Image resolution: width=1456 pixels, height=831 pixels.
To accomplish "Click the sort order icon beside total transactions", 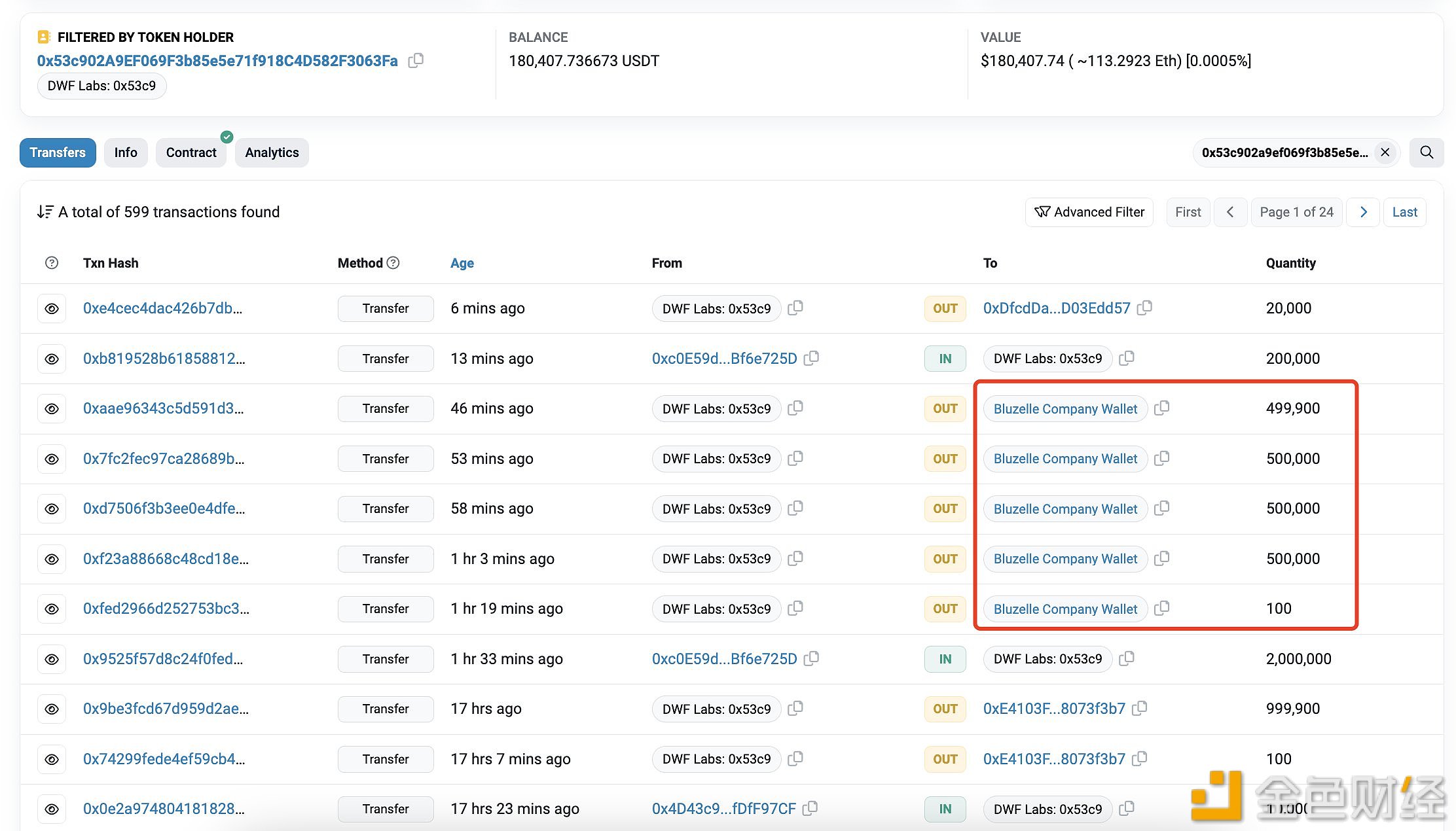I will 45,212.
